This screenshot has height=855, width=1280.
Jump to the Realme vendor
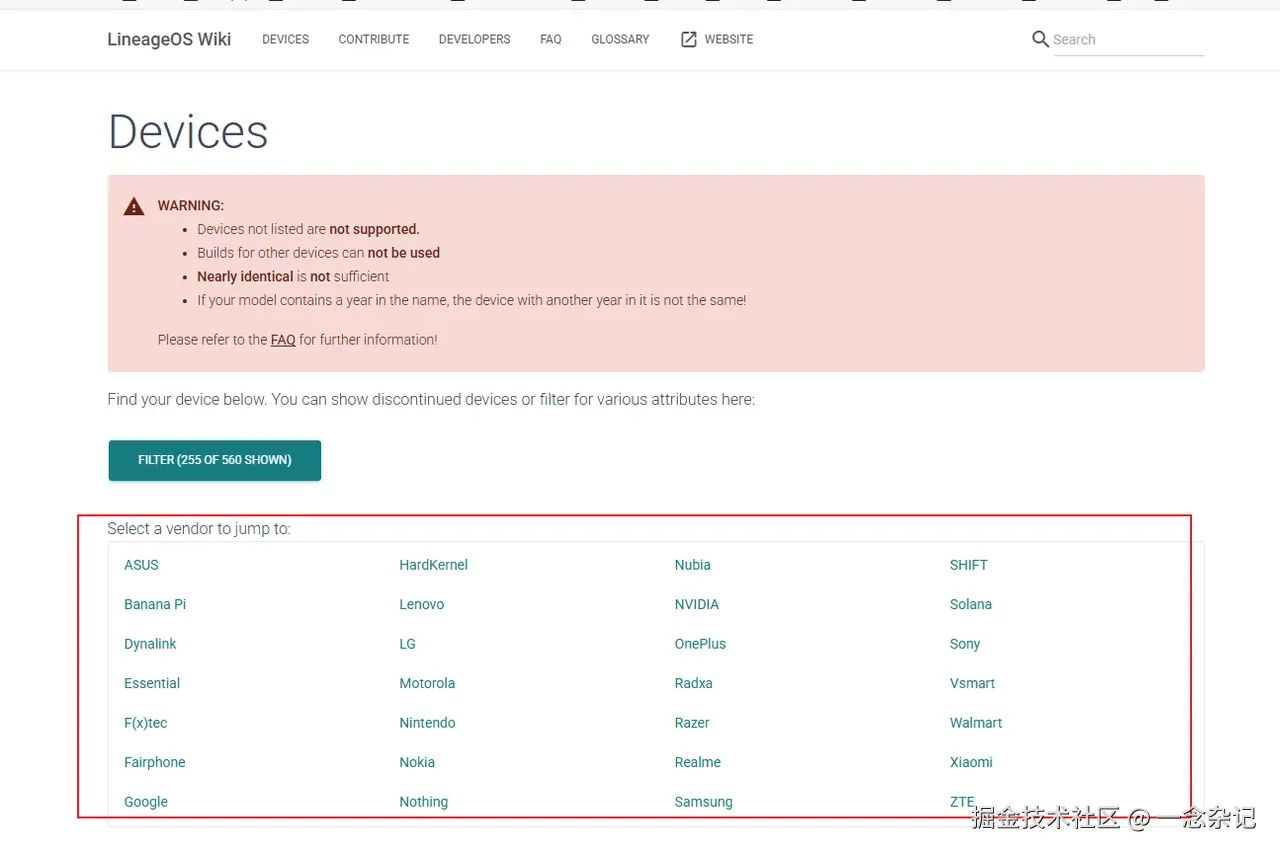point(697,762)
